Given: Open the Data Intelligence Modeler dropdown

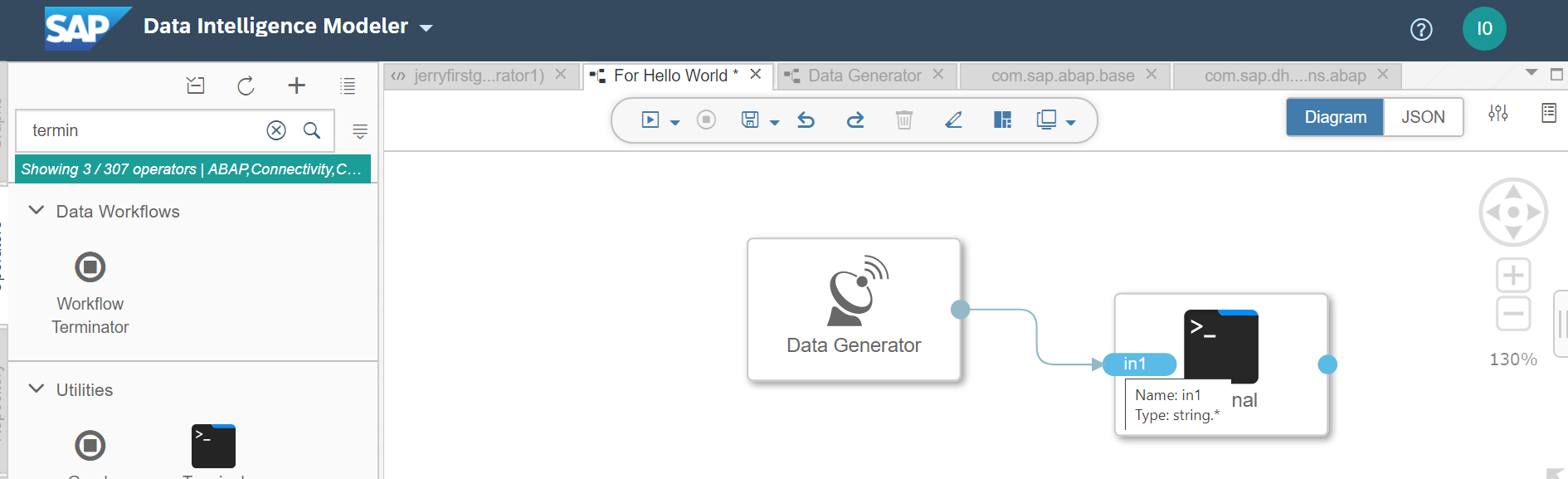Looking at the screenshot, I should click(x=426, y=27).
